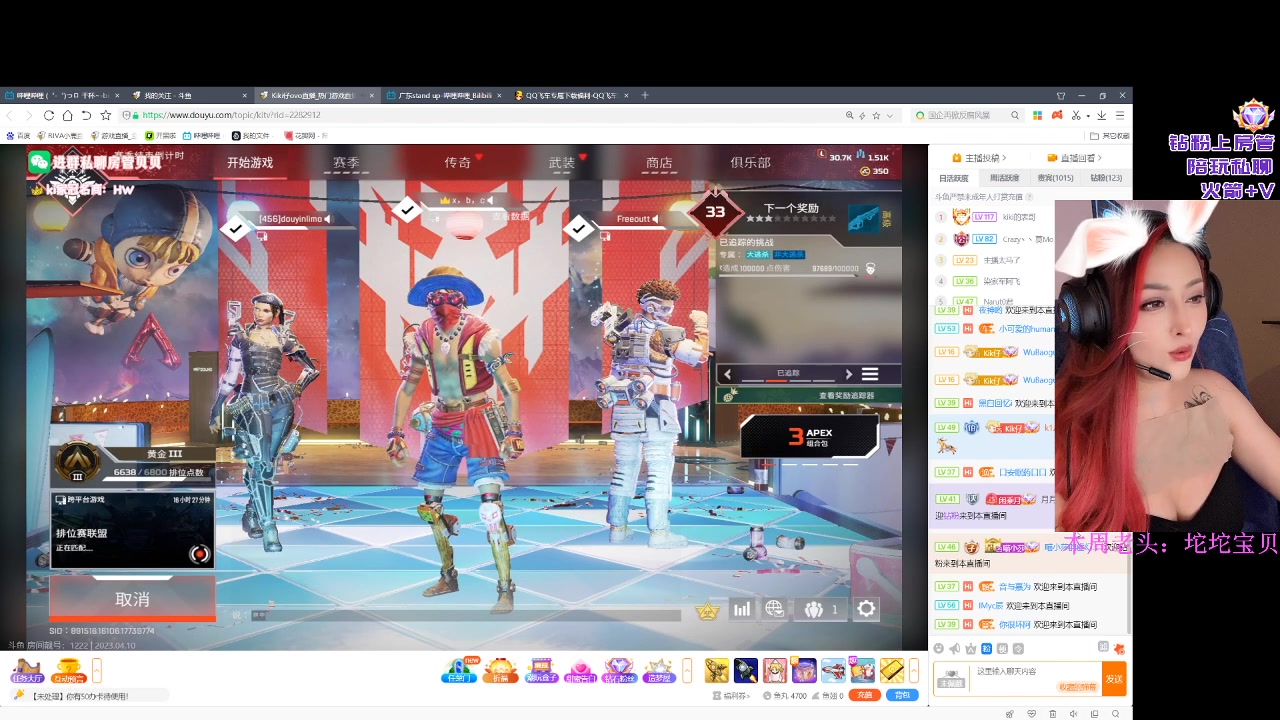Go to previous tracked challenge arrow
The image size is (1280, 720).
pyautogui.click(x=728, y=374)
